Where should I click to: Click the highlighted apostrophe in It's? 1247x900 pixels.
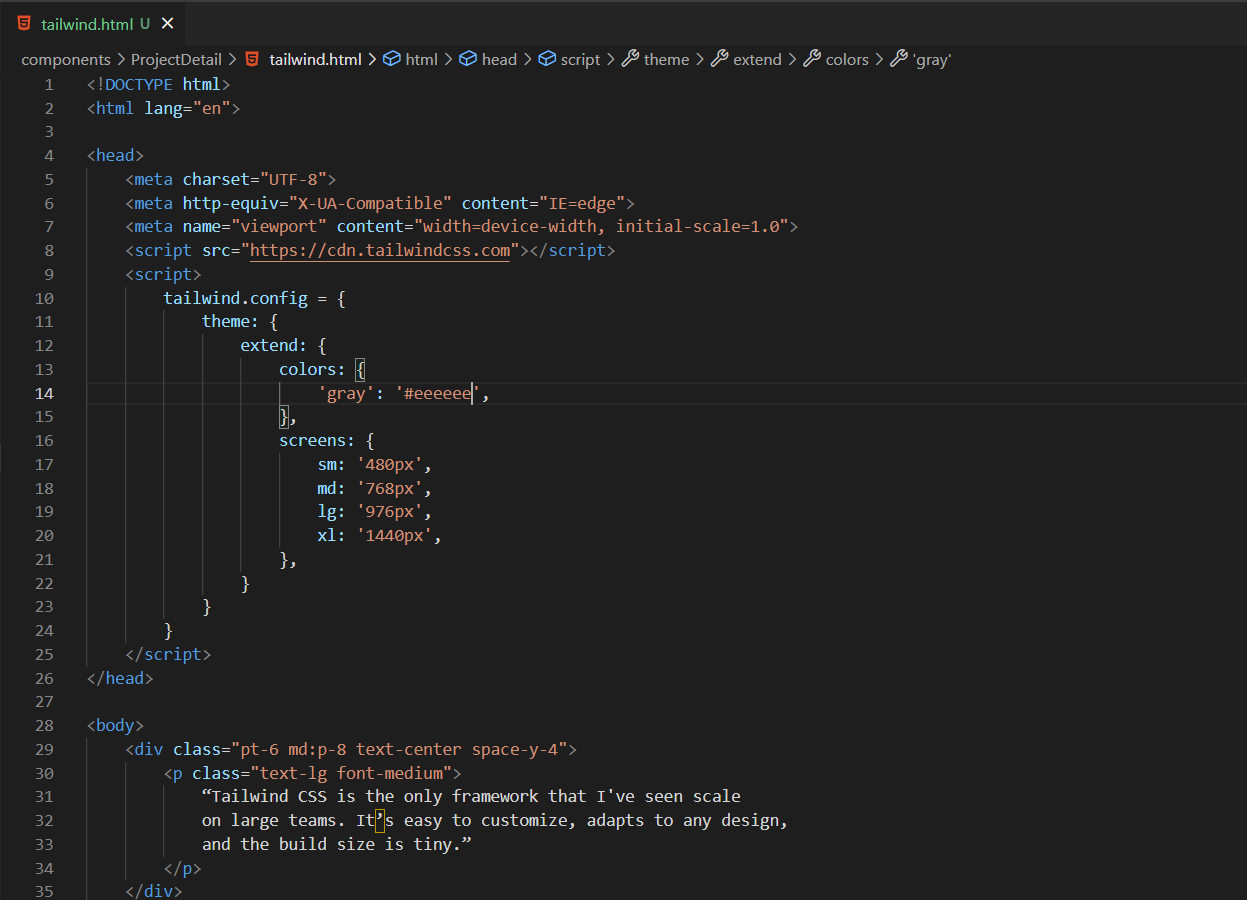(380, 821)
